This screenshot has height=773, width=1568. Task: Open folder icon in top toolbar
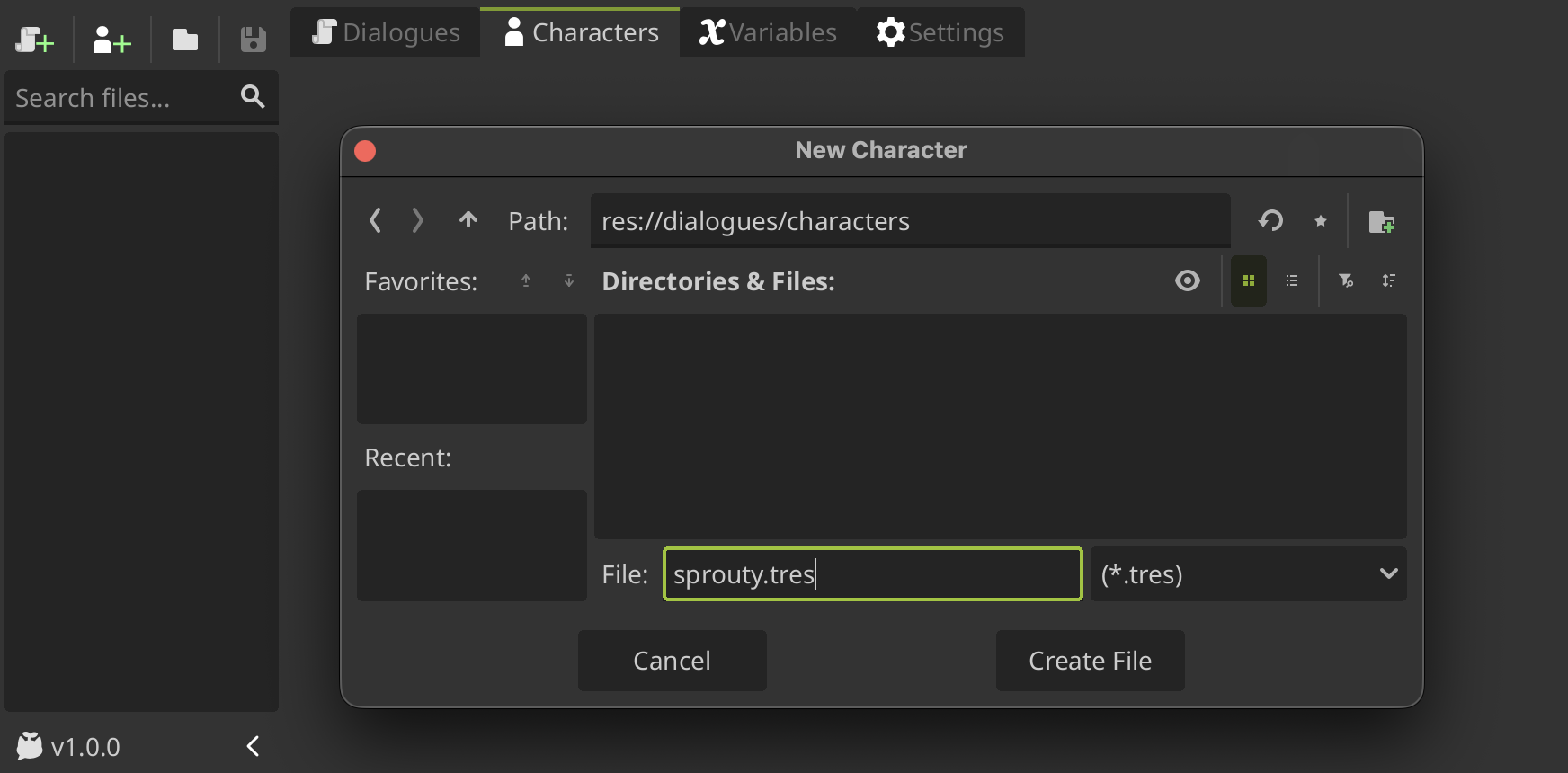[x=185, y=40]
